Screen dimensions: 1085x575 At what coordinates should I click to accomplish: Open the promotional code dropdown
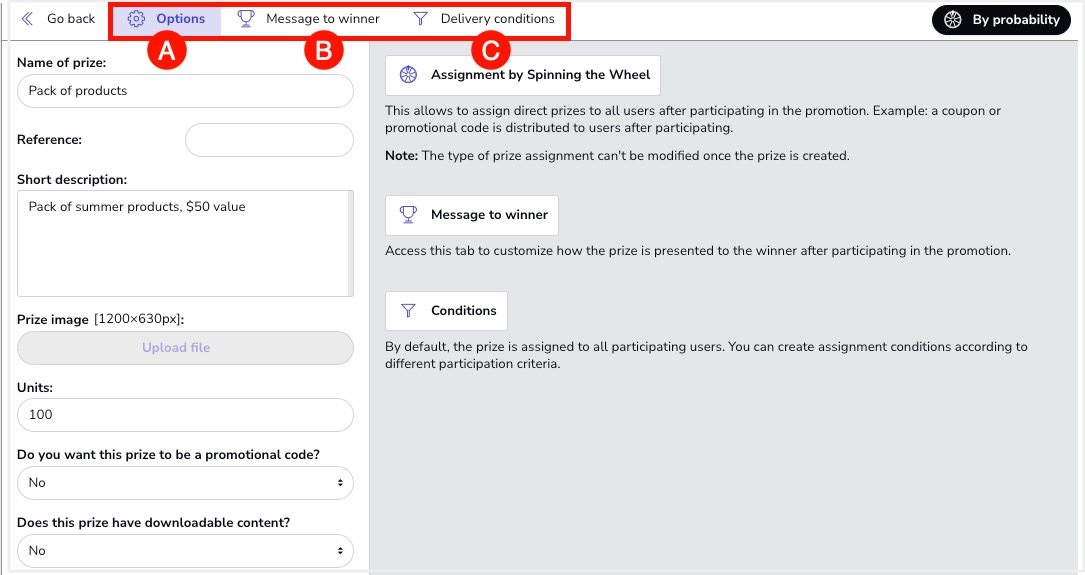tap(185, 483)
